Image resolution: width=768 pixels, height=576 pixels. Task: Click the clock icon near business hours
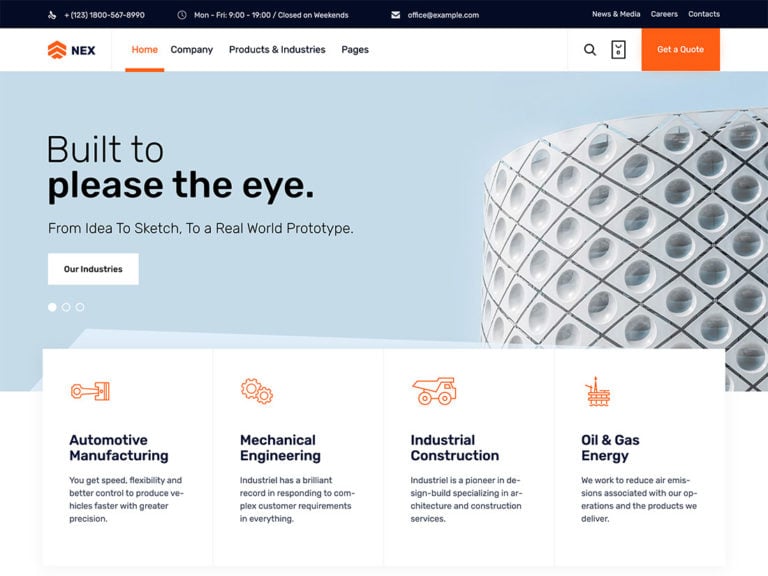tap(182, 15)
